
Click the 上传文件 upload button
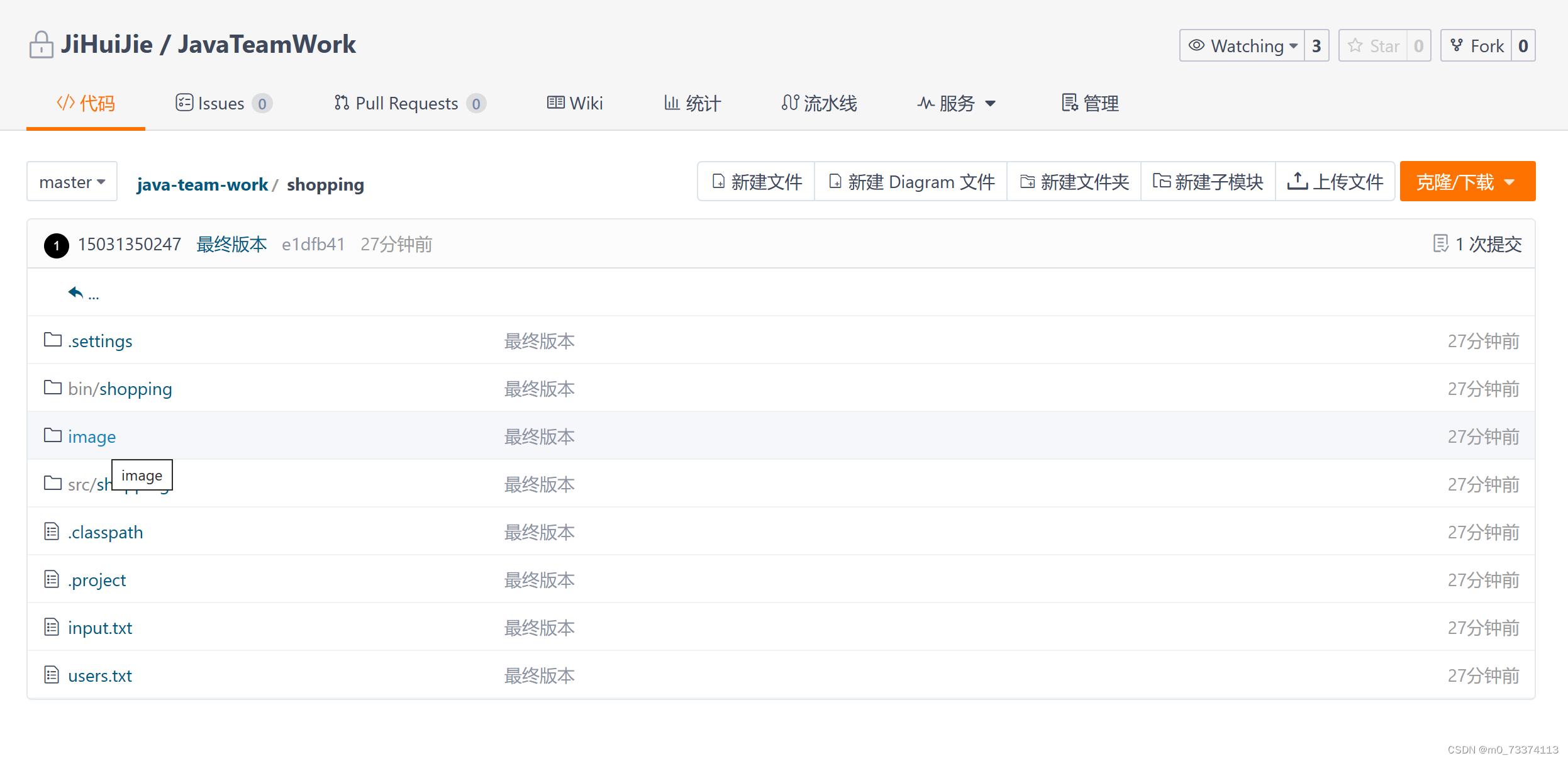coord(1335,182)
